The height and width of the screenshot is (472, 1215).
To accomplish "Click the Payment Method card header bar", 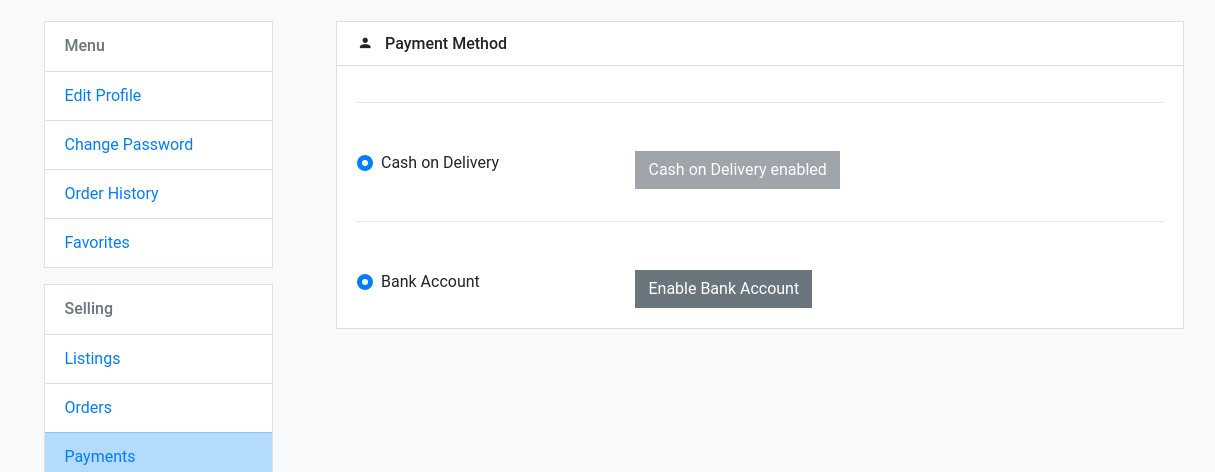I will (x=760, y=44).
